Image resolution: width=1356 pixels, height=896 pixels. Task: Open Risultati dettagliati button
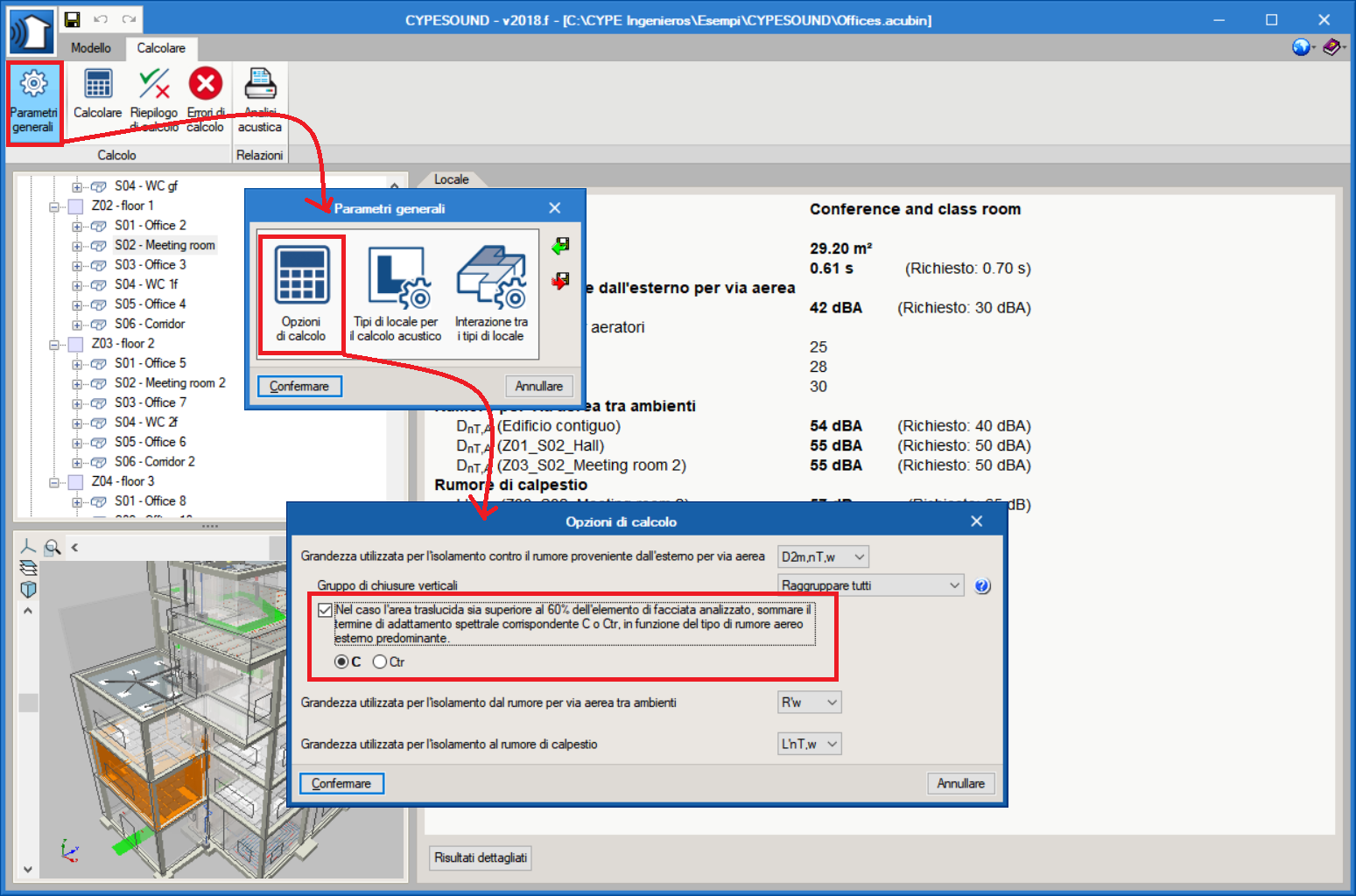481,858
